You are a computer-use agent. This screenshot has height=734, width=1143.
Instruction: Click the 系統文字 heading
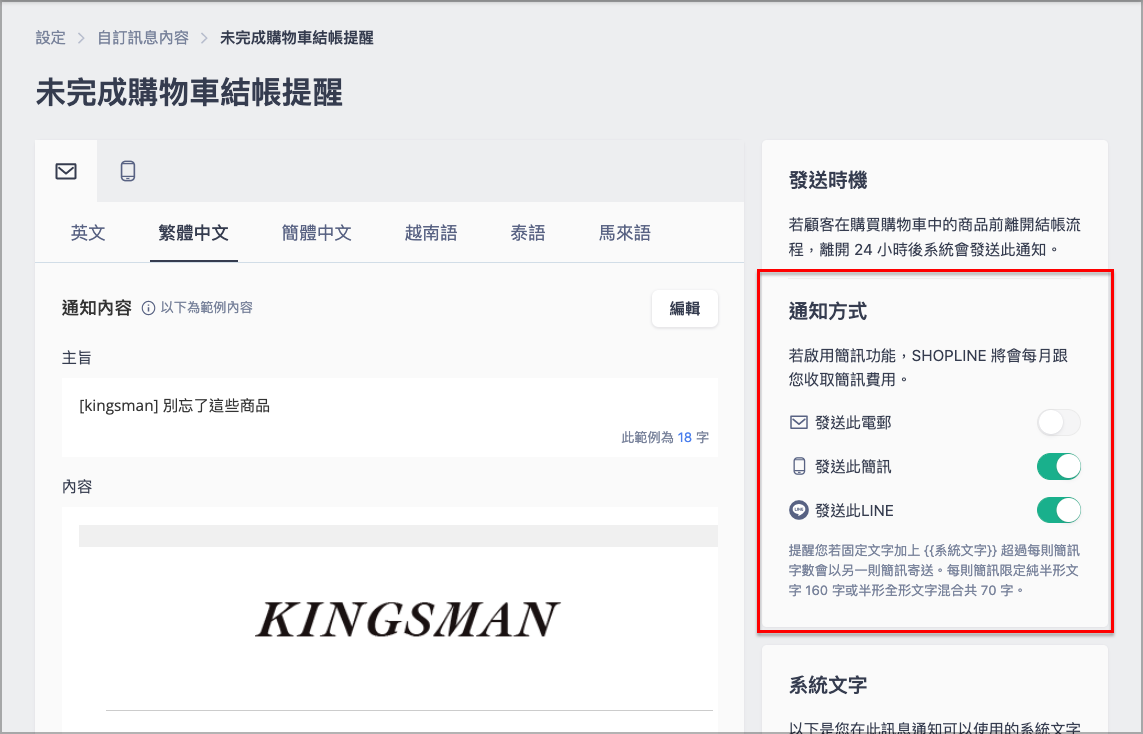[827, 685]
